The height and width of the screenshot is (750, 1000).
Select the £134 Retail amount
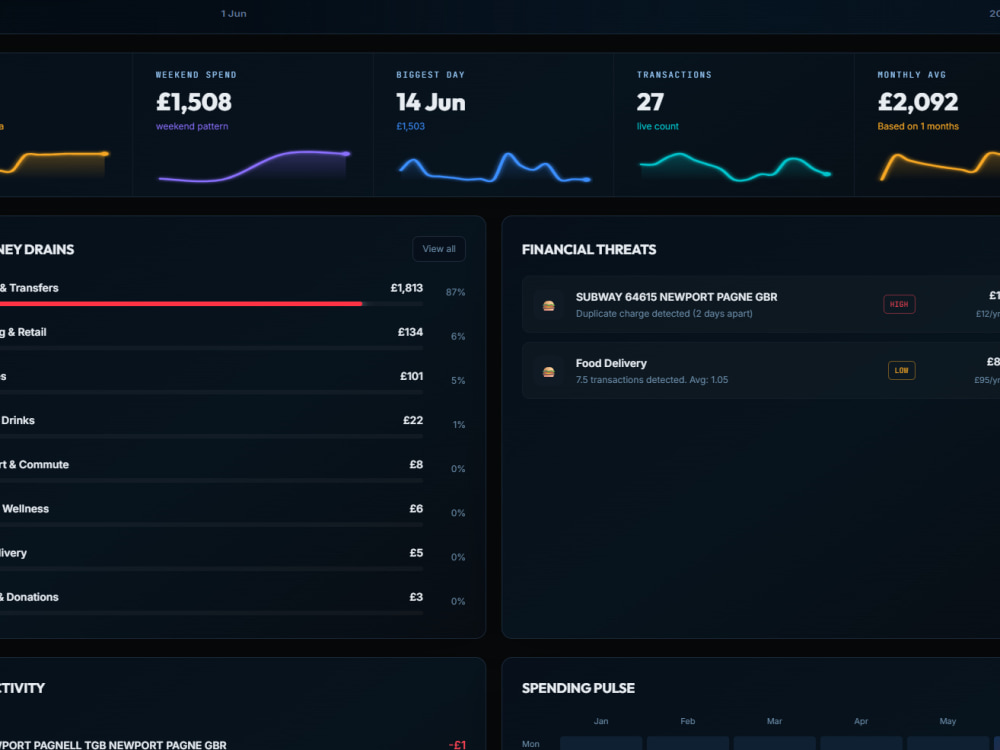(x=410, y=332)
